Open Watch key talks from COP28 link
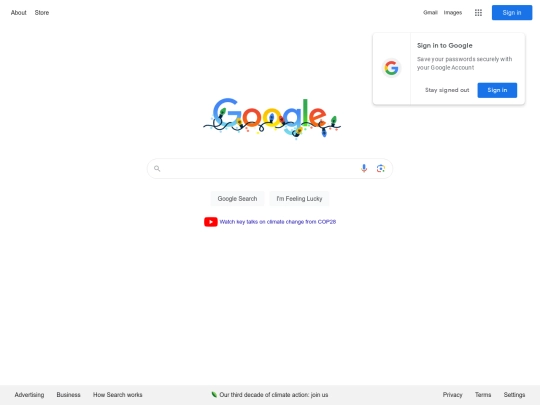The width and height of the screenshot is (540, 405). point(278,222)
